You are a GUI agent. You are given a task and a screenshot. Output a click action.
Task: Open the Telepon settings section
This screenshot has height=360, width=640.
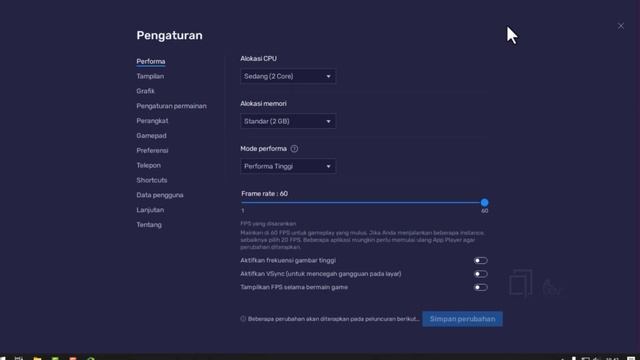click(148, 165)
